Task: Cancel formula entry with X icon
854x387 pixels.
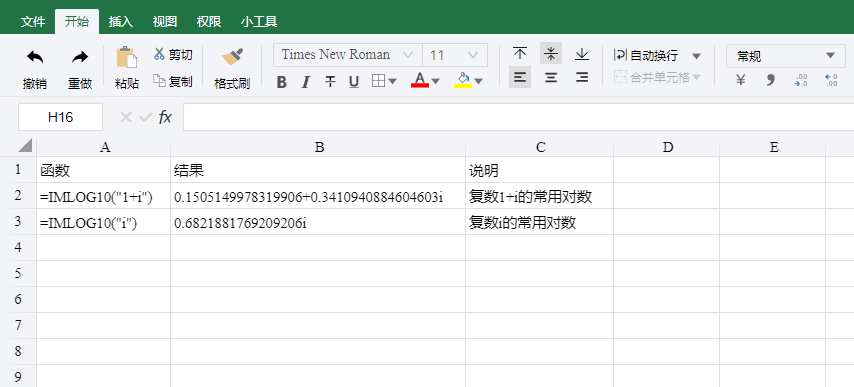Action: click(x=126, y=117)
